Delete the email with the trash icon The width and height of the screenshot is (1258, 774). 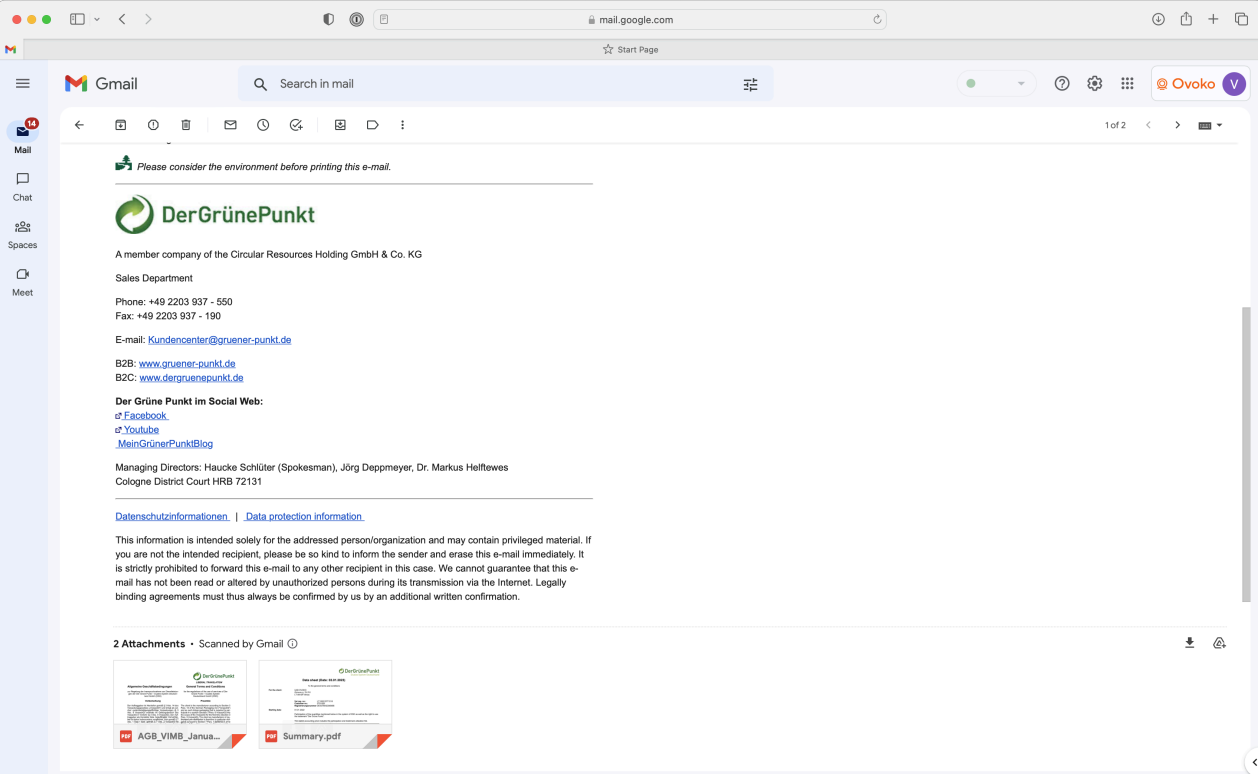[x=186, y=125]
